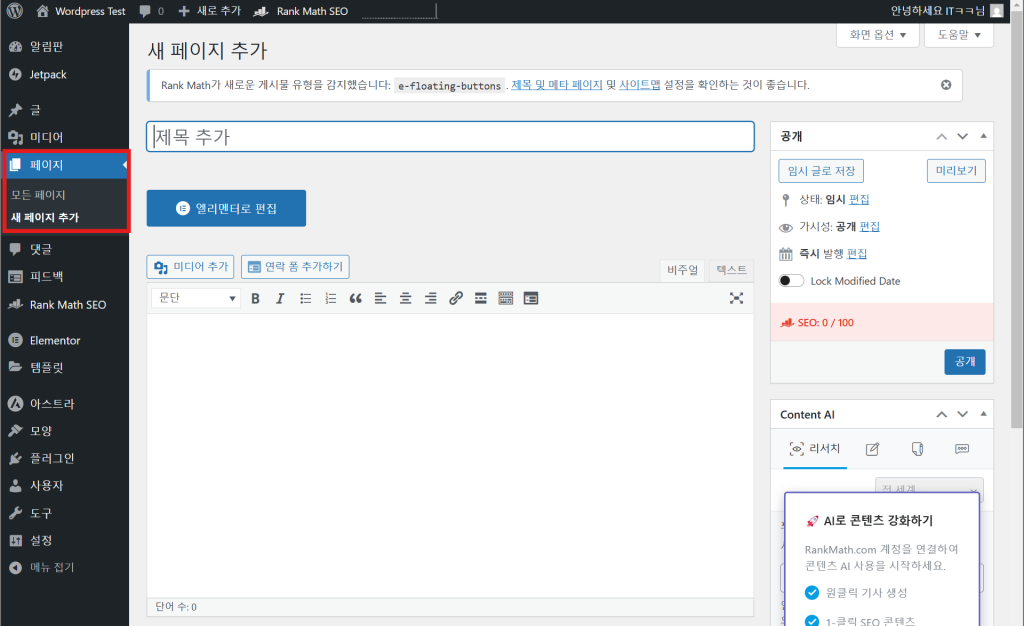
Task: Open 모든 페이지 submenu
Action: (38, 195)
